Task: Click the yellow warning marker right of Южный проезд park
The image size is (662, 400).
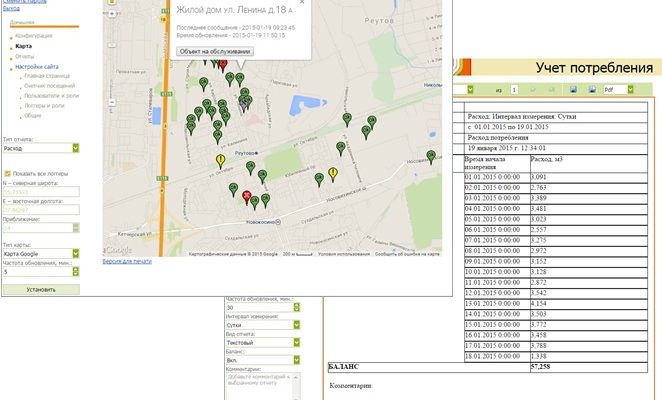Action: [333, 174]
